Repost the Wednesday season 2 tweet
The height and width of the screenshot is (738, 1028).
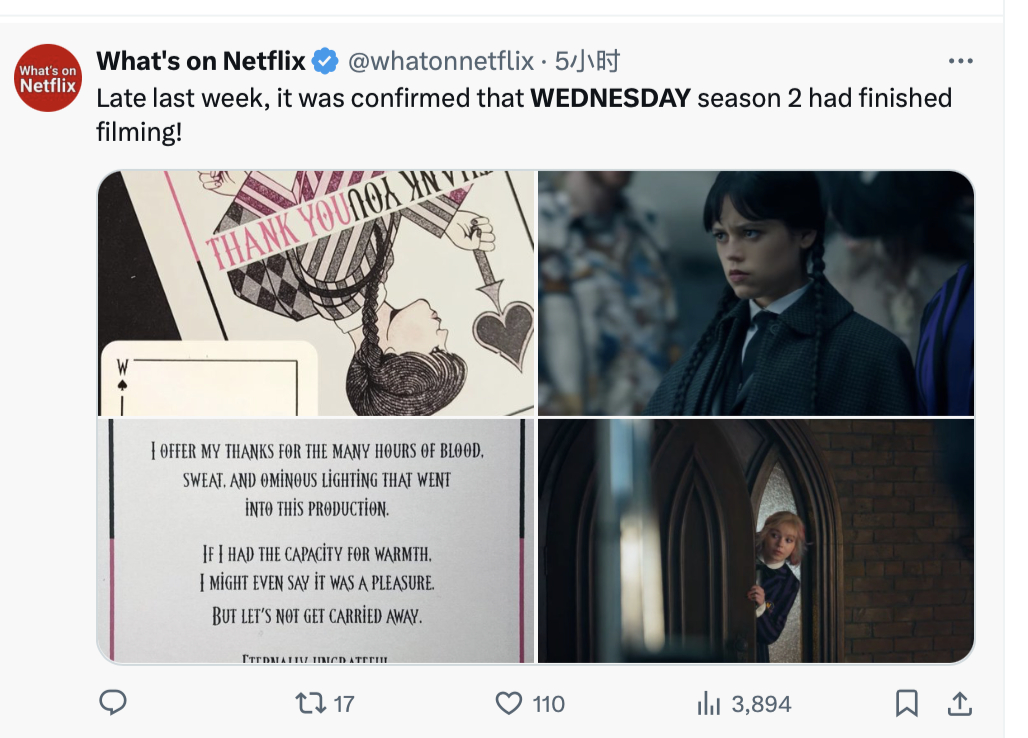[310, 703]
